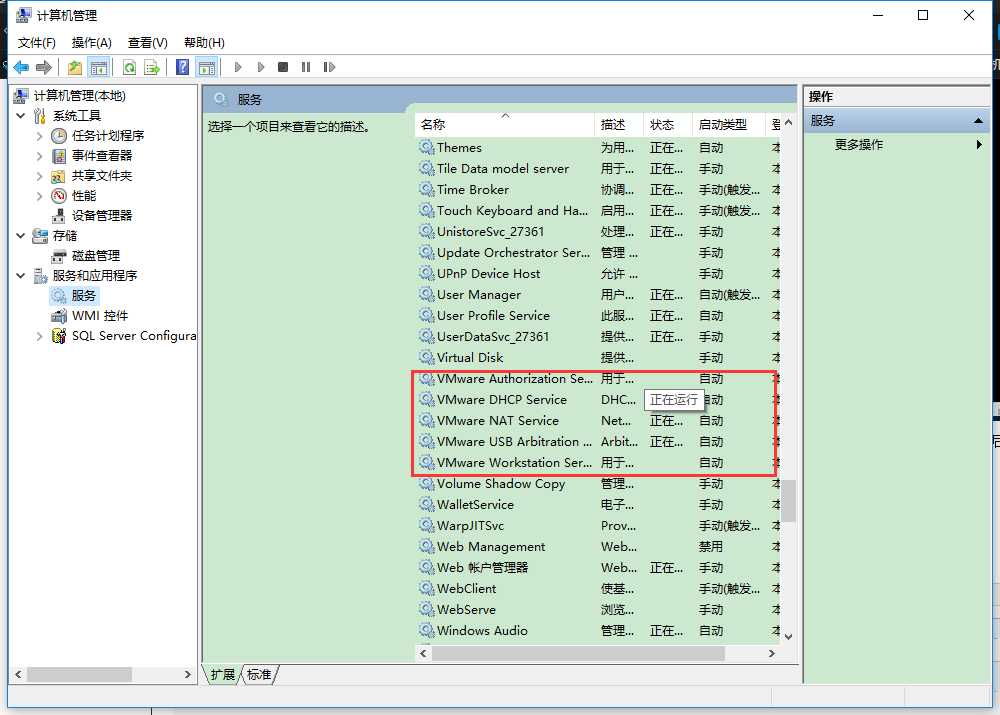Expand the 性能 tree node
This screenshot has width=1000, height=715.
point(40,196)
